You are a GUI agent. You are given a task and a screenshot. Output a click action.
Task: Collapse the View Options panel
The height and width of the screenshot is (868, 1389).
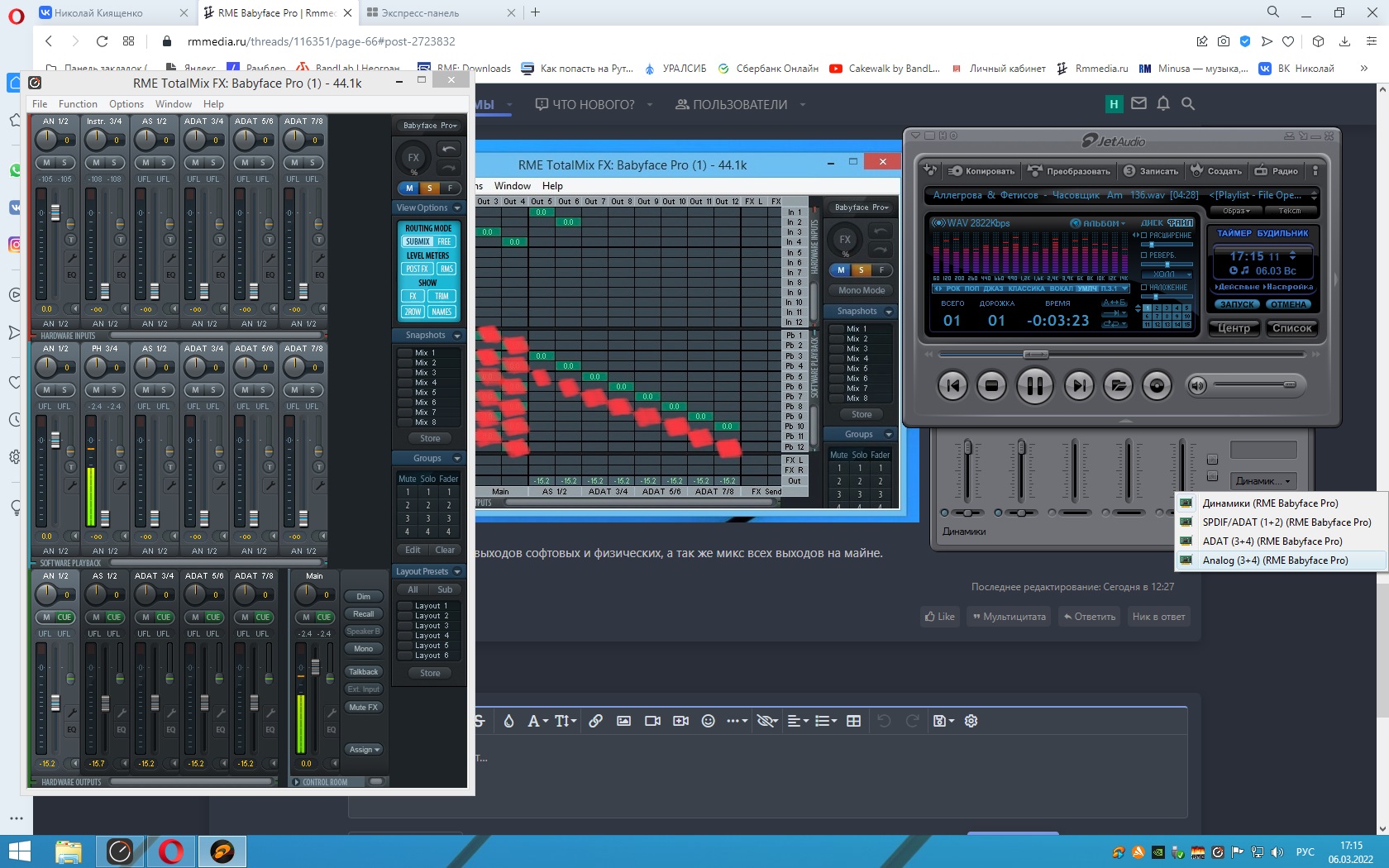click(x=457, y=208)
